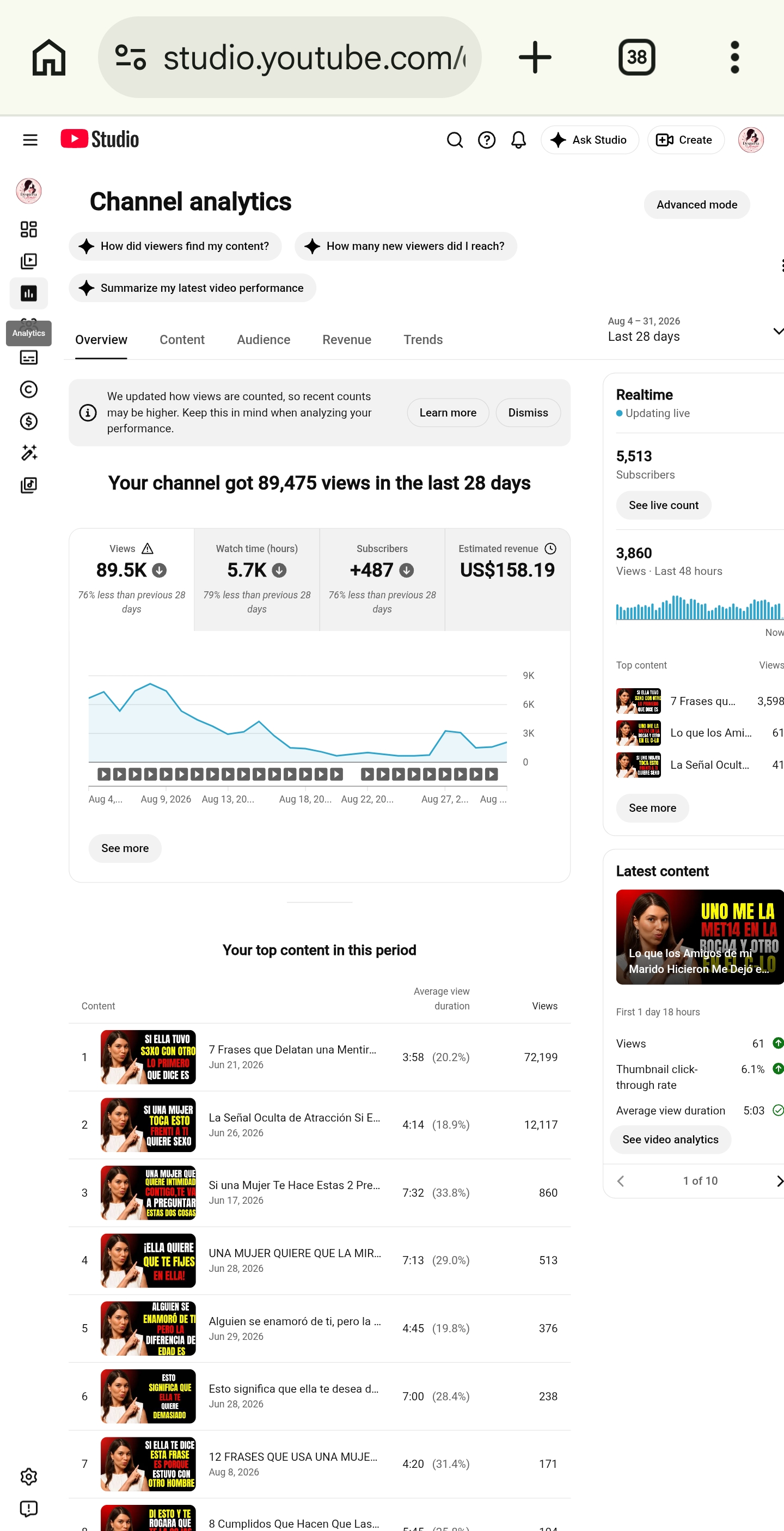The height and width of the screenshot is (1531, 784).
Task: Open Copyright sidebar icon
Action: [x=28, y=389]
